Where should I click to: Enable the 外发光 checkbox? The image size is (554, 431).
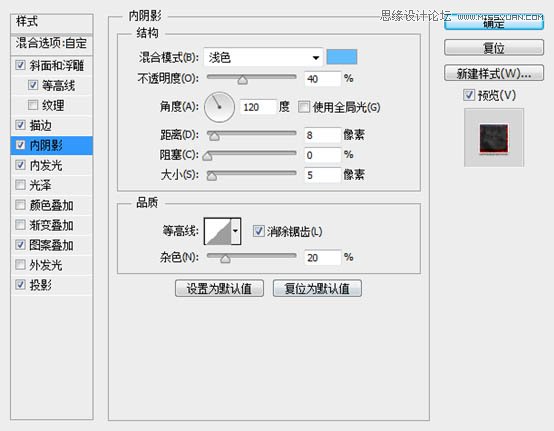point(20,265)
